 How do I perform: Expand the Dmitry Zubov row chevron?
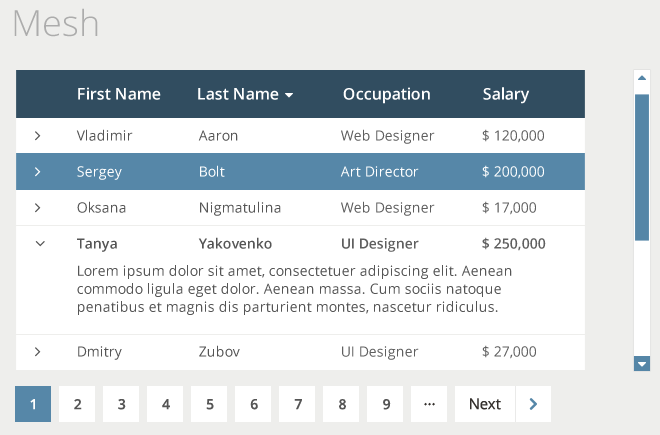point(37,352)
